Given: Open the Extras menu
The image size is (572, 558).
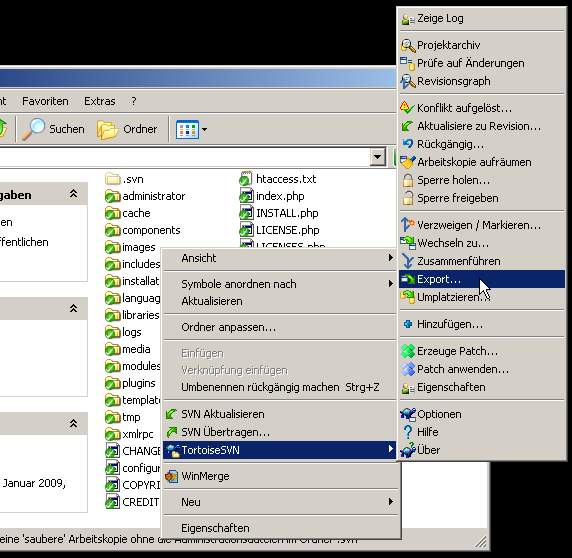Looking at the screenshot, I should click(x=100, y=101).
